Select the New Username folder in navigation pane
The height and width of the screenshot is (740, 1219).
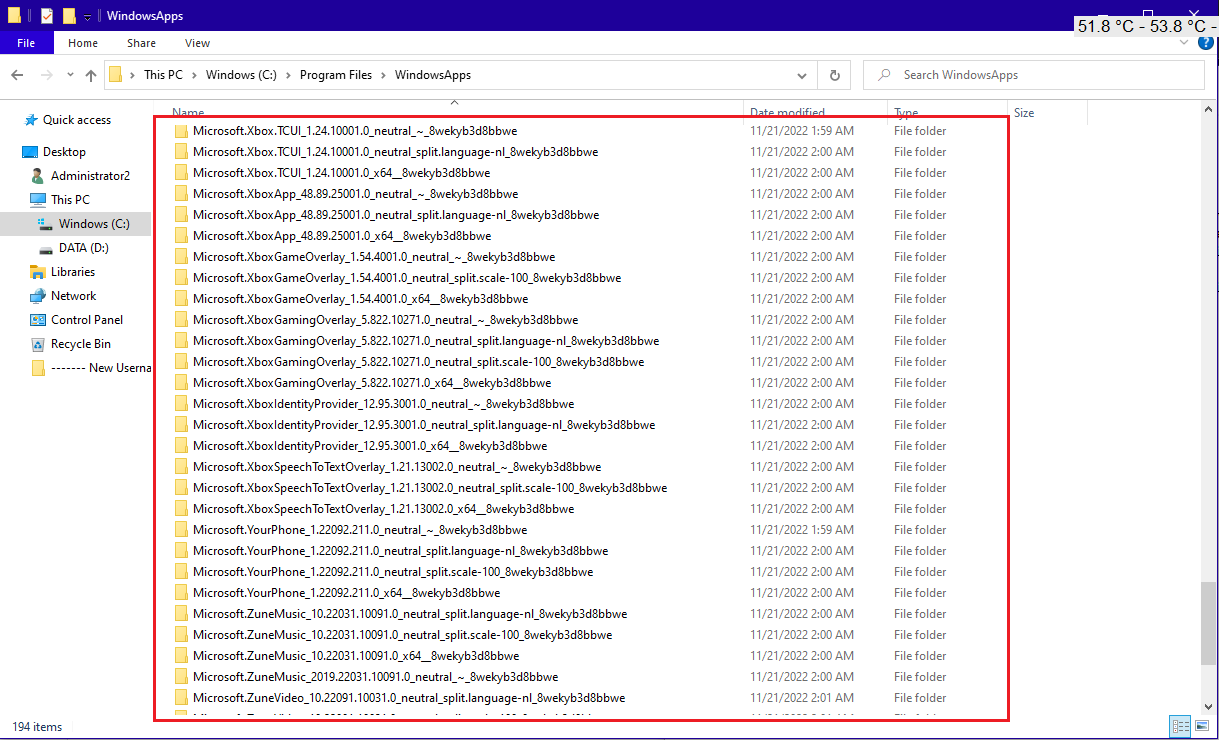click(x=101, y=368)
